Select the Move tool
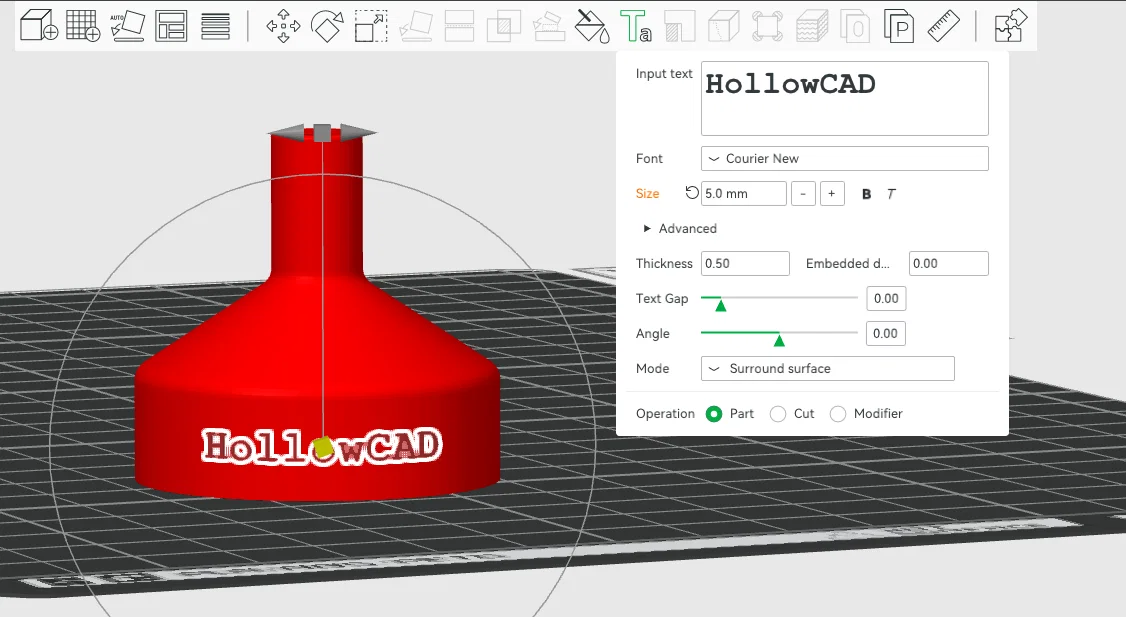The image size is (1126, 617). click(x=283, y=27)
